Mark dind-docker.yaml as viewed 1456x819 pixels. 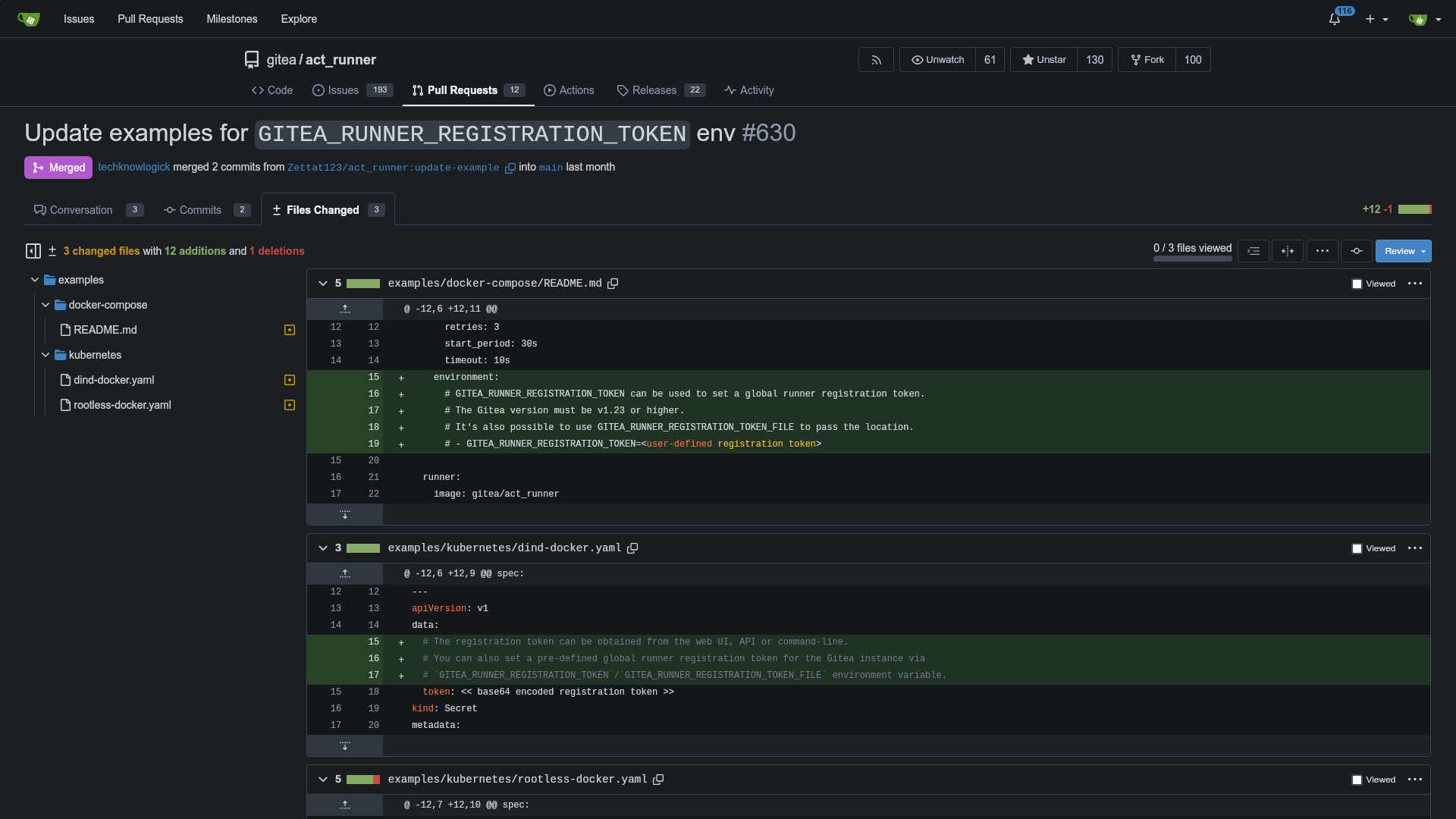[1357, 548]
